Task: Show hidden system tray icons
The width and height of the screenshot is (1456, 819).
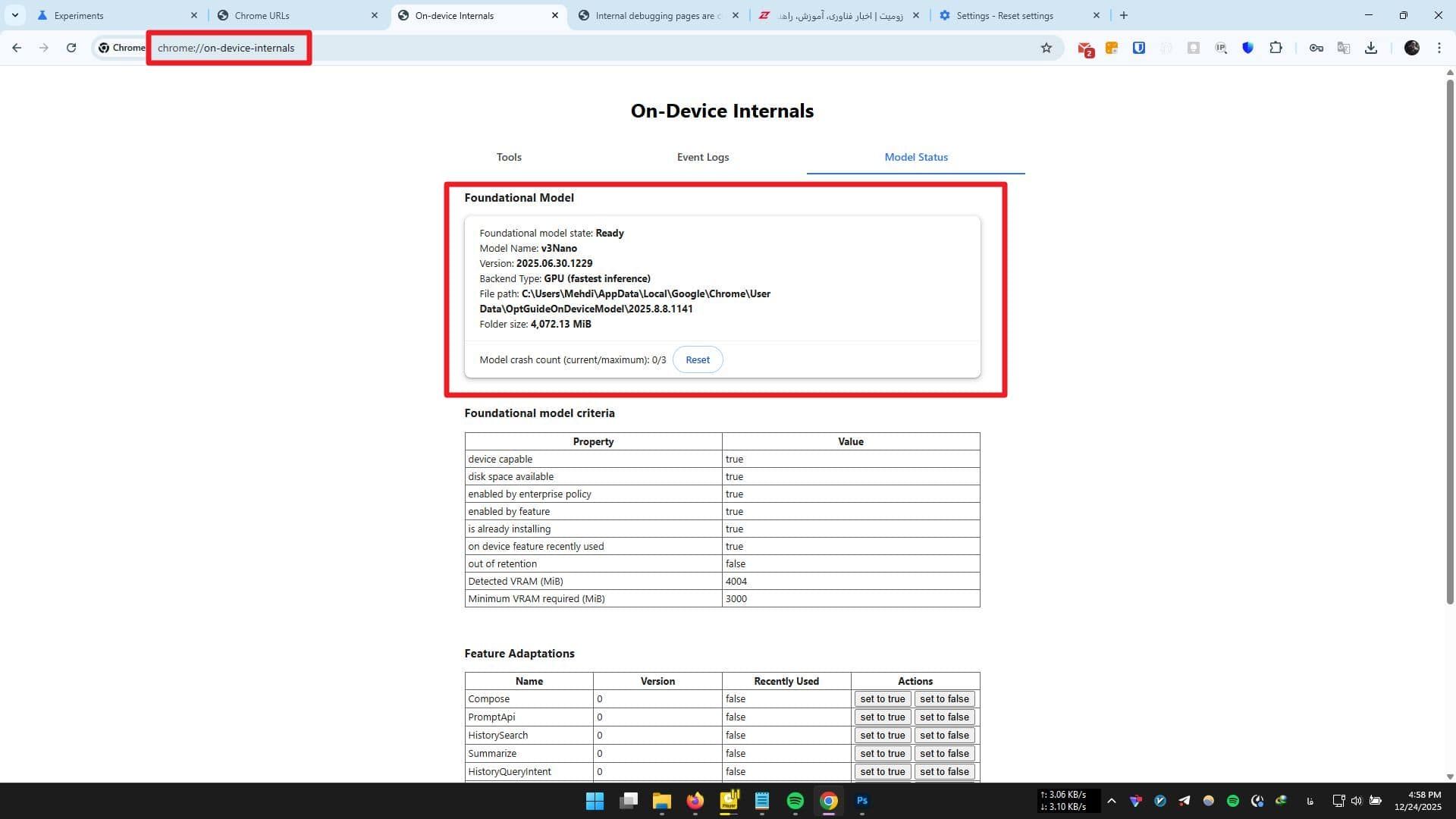Action: (1111, 801)
